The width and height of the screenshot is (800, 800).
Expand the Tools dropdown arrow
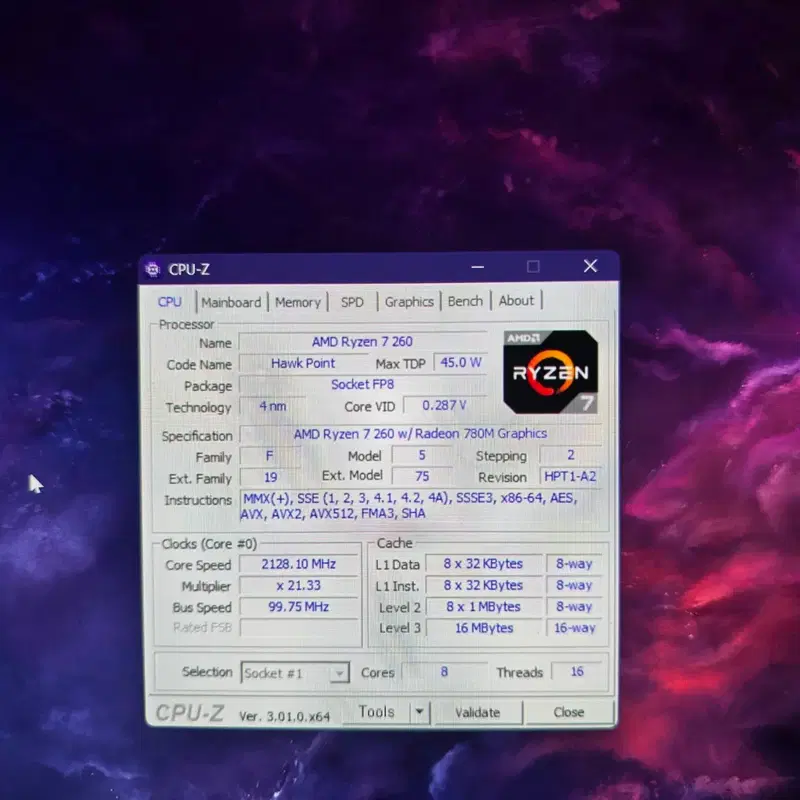pos(419,711)
